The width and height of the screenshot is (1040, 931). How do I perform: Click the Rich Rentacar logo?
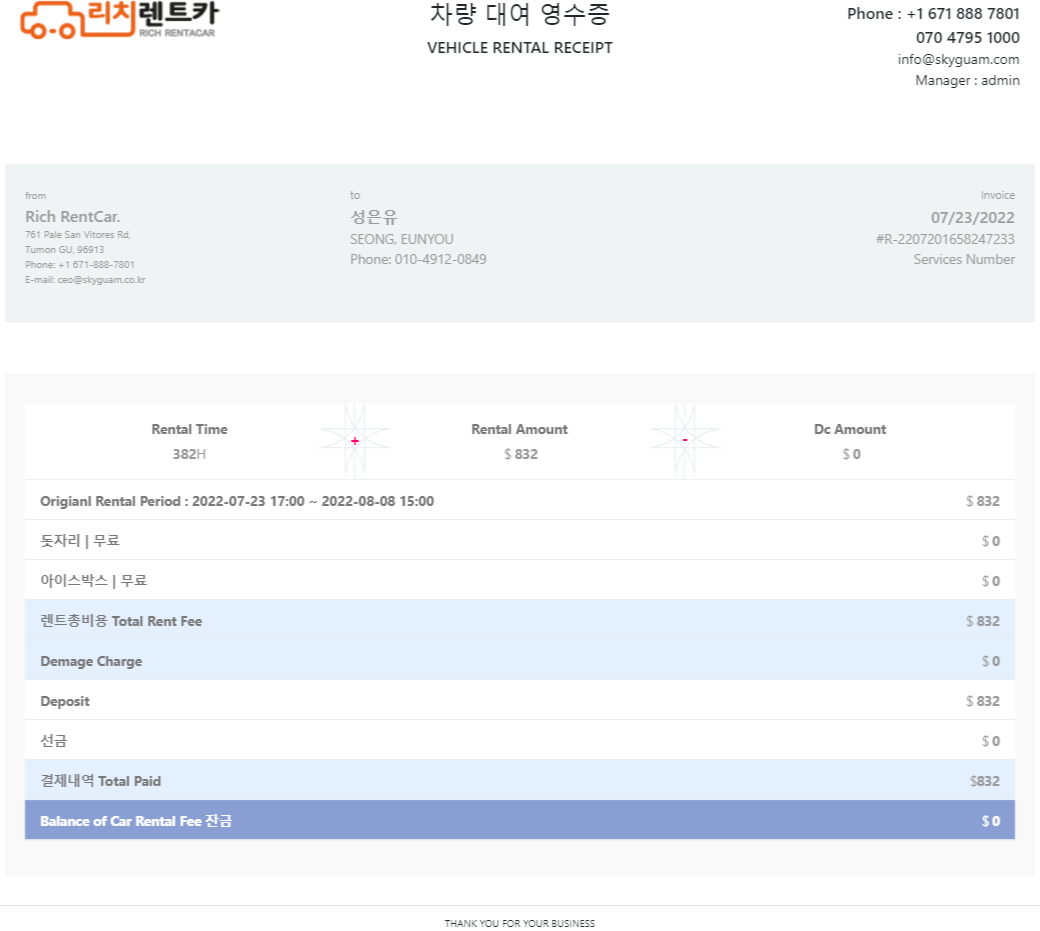(x=119, y=20)
